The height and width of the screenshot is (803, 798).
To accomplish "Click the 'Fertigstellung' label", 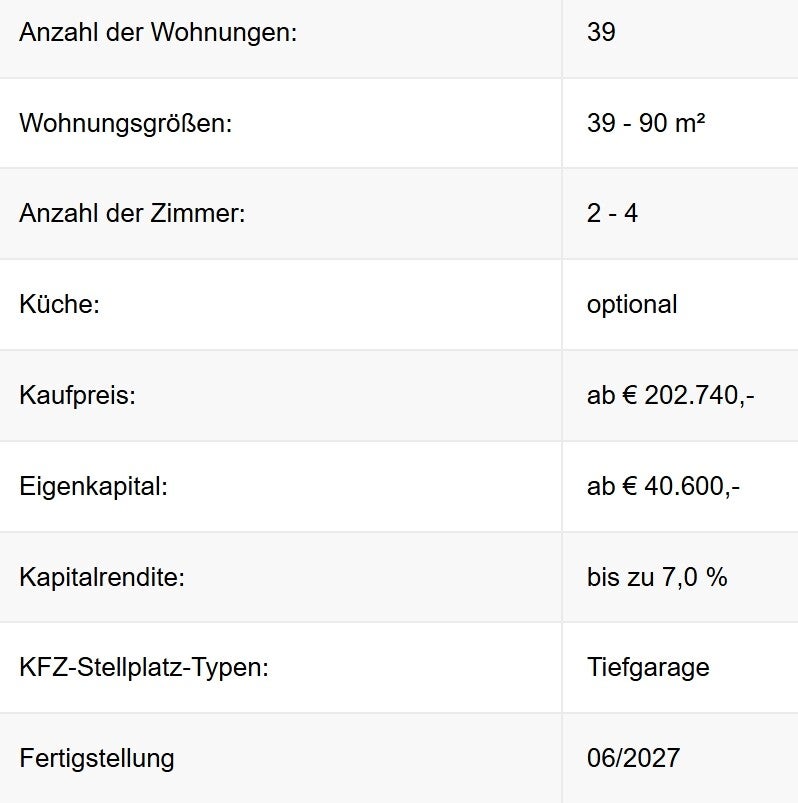I will point(97,758).
